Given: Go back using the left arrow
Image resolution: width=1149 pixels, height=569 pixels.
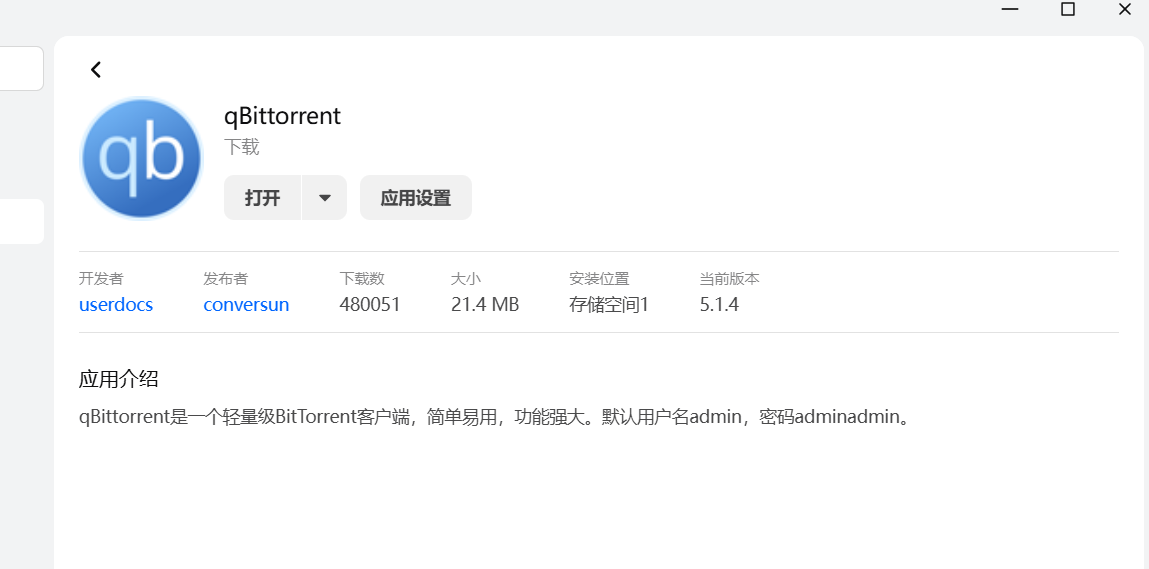Looking at the screenshot, I should pos(96,70).
